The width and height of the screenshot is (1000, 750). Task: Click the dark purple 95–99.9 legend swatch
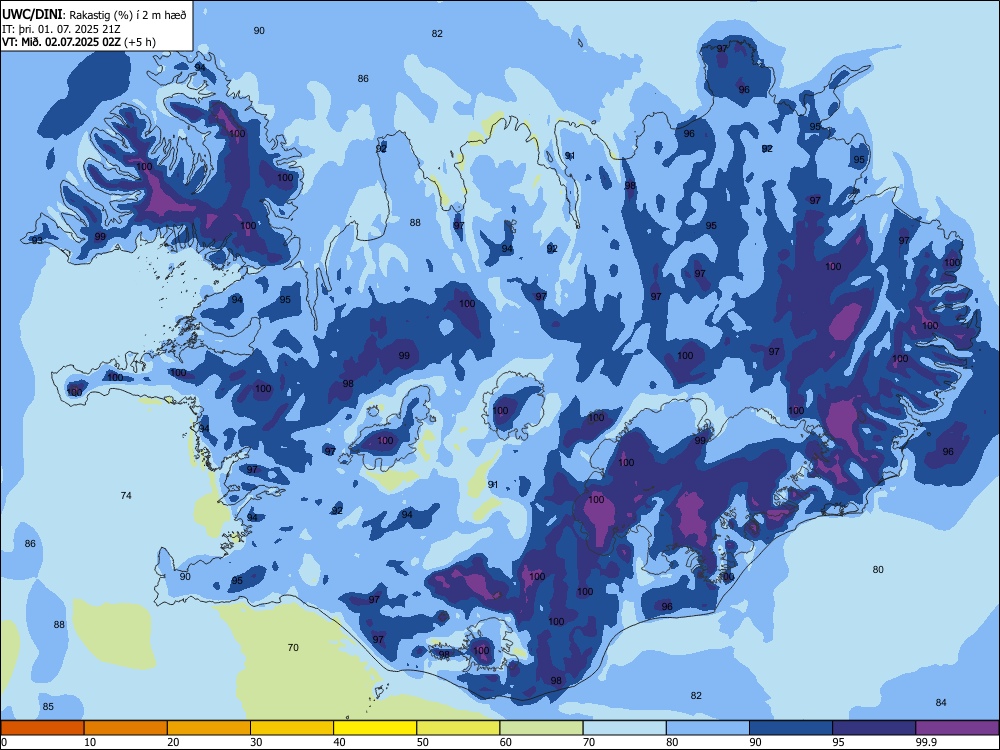coord(874,728)
